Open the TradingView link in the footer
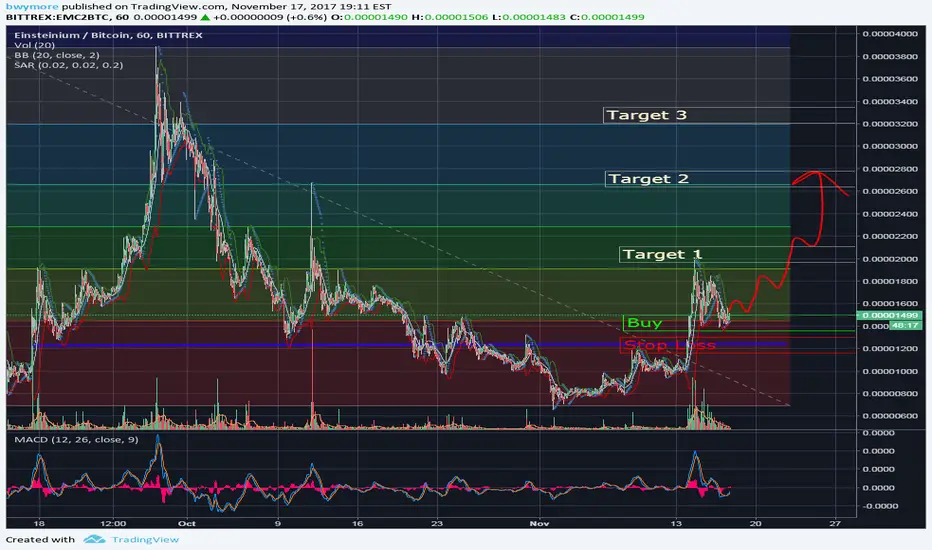932x550 pixels. pyautogui.click(x=145, y=539)
